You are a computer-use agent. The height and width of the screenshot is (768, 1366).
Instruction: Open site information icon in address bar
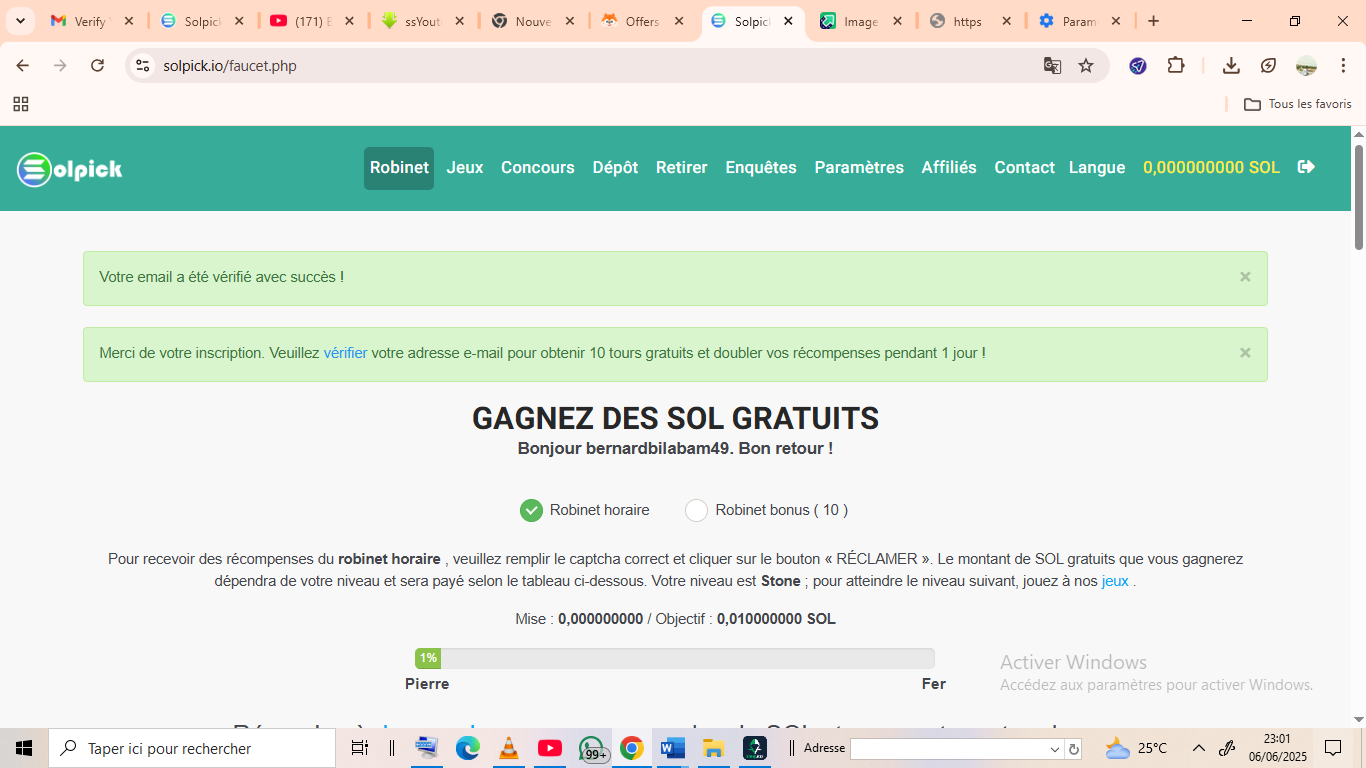coord(143,66)
